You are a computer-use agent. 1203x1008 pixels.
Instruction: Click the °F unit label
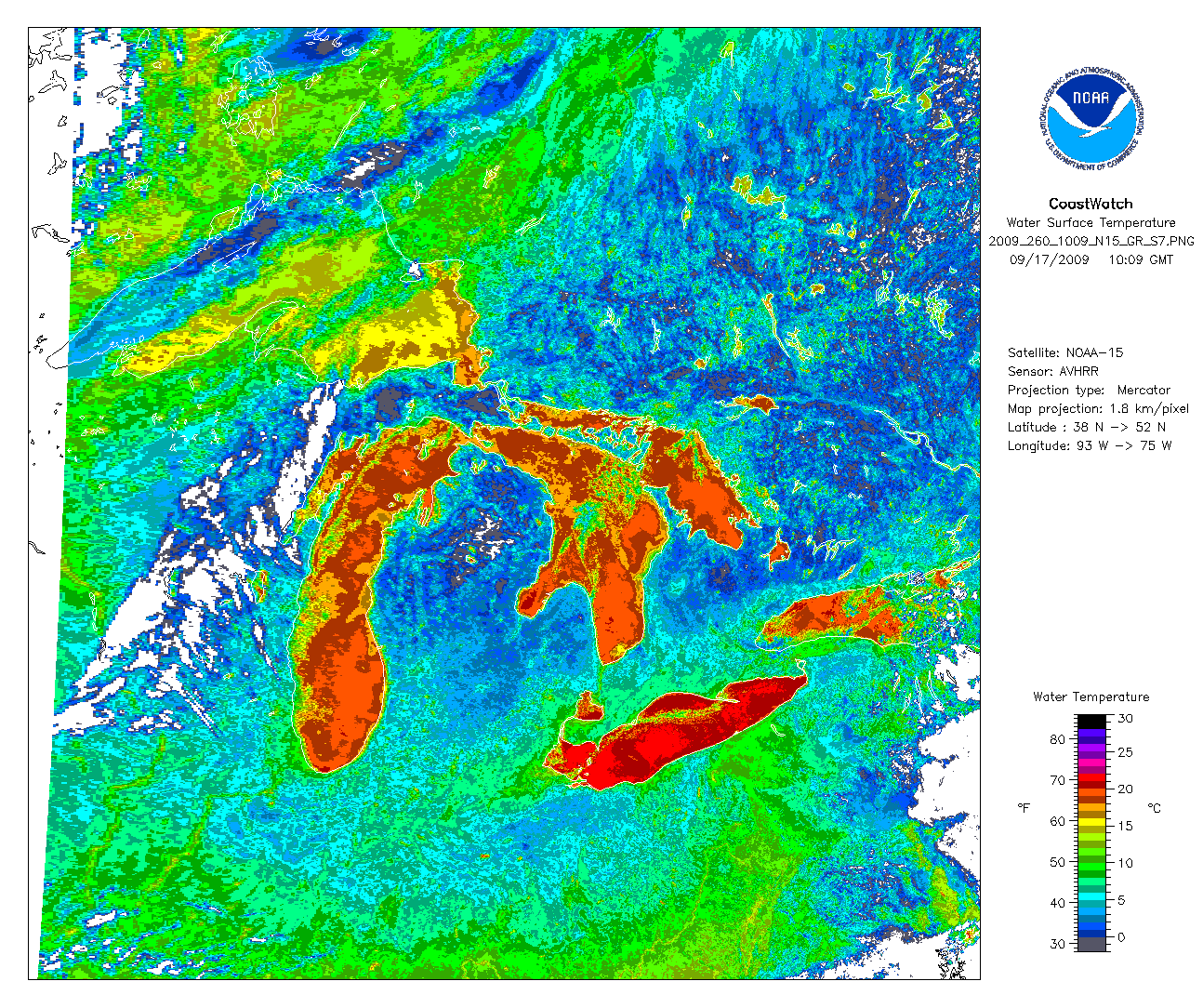coord(1024,808)
